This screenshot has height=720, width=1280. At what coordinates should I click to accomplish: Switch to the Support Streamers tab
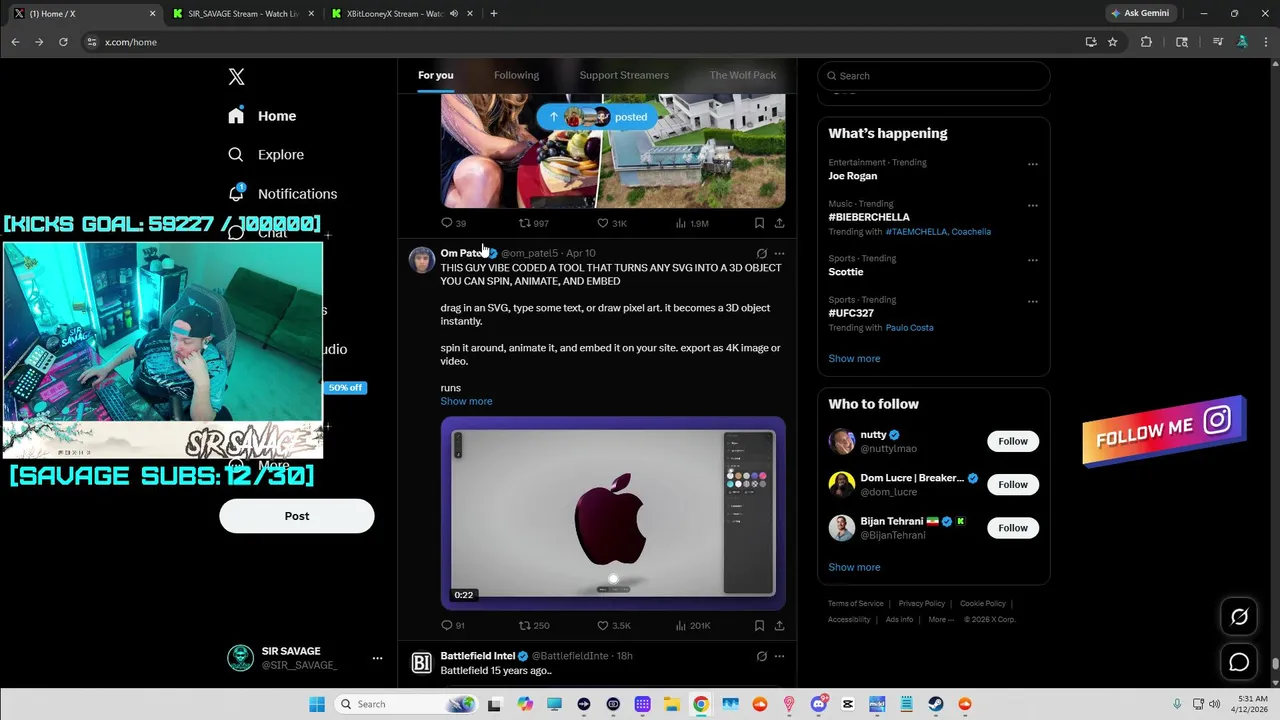point(624,75)
